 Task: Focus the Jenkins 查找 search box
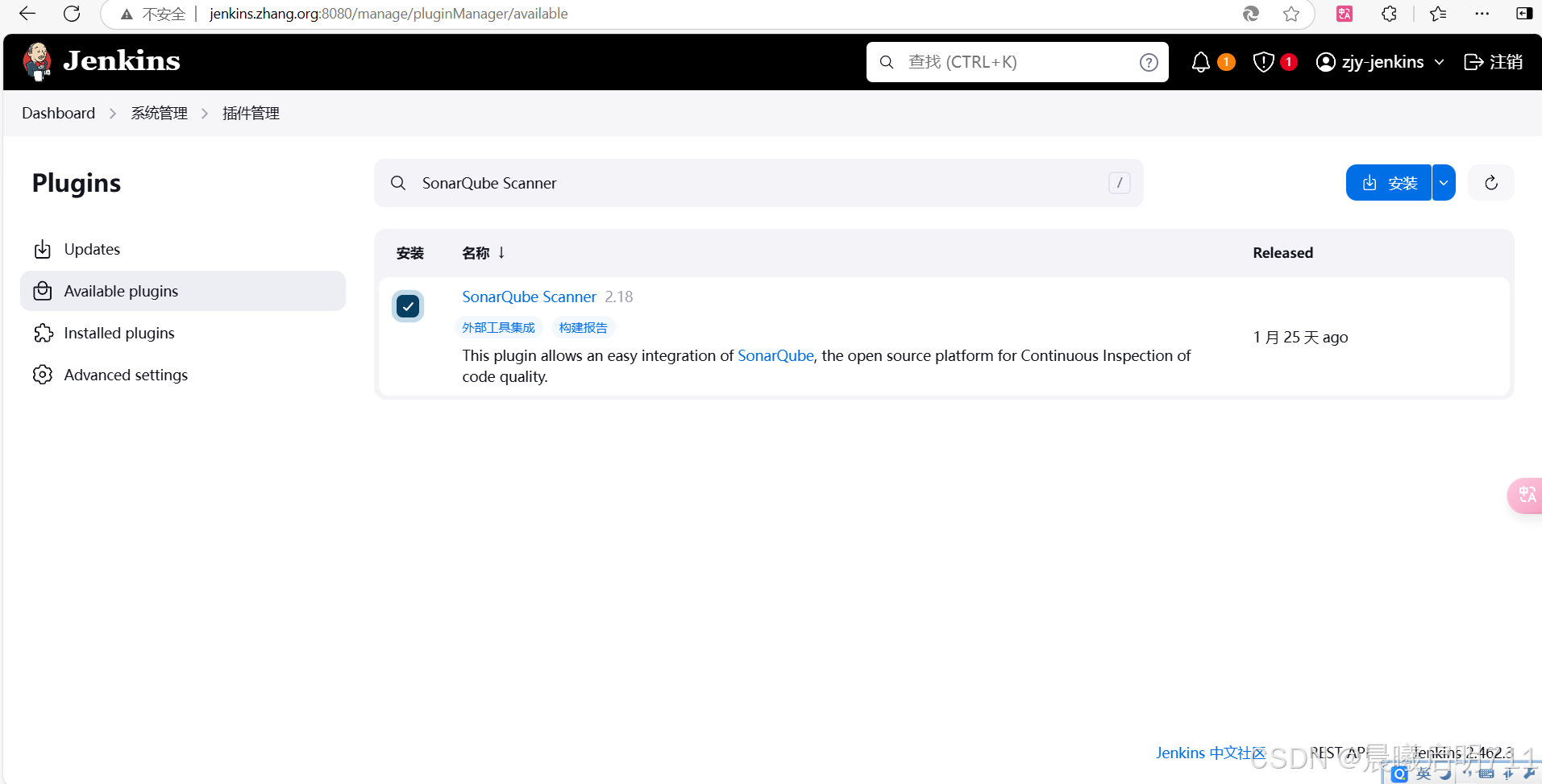[x=1017, y=62]
